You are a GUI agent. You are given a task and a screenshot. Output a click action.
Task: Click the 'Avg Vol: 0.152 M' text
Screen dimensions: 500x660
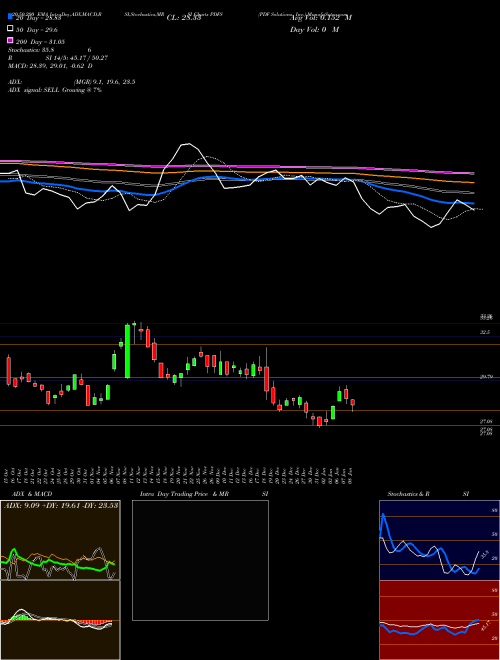[x=321, y=18]
